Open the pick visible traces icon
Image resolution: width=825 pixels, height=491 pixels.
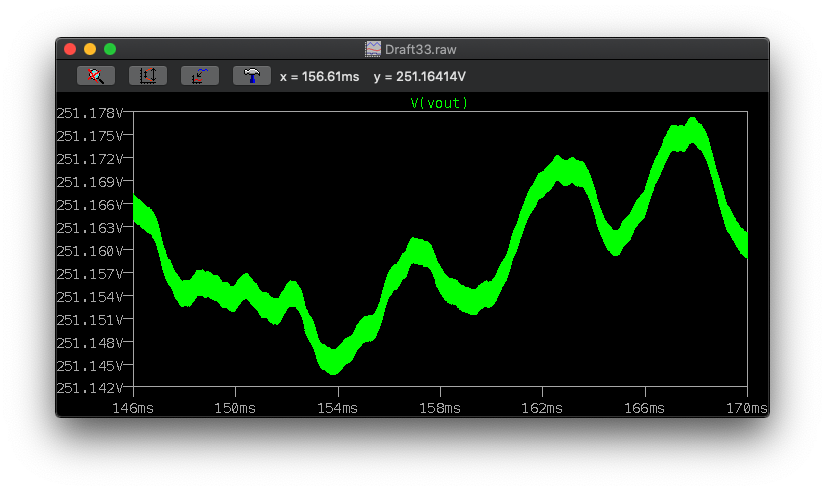[200, 76]
